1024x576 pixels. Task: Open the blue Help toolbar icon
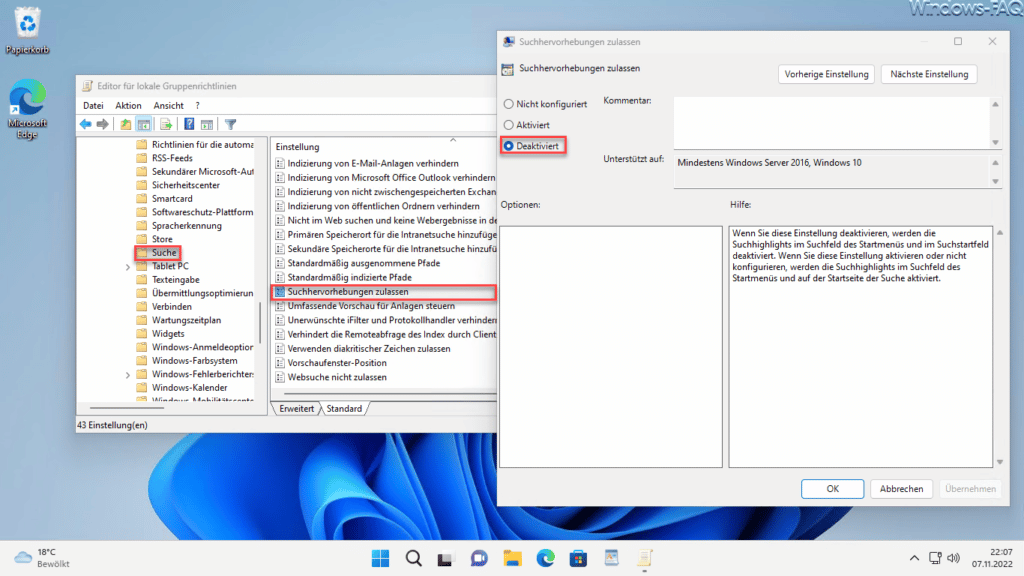189,124
